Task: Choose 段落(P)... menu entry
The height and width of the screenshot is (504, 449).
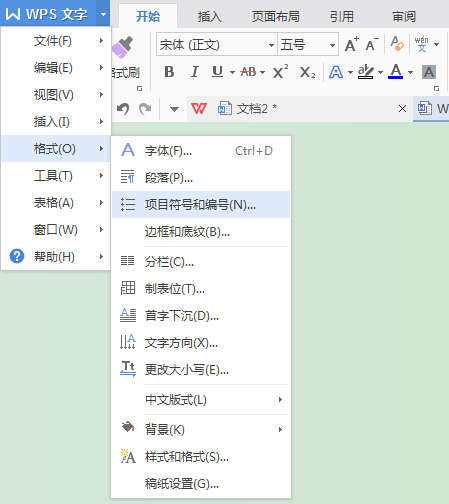Action: point(201,178)
